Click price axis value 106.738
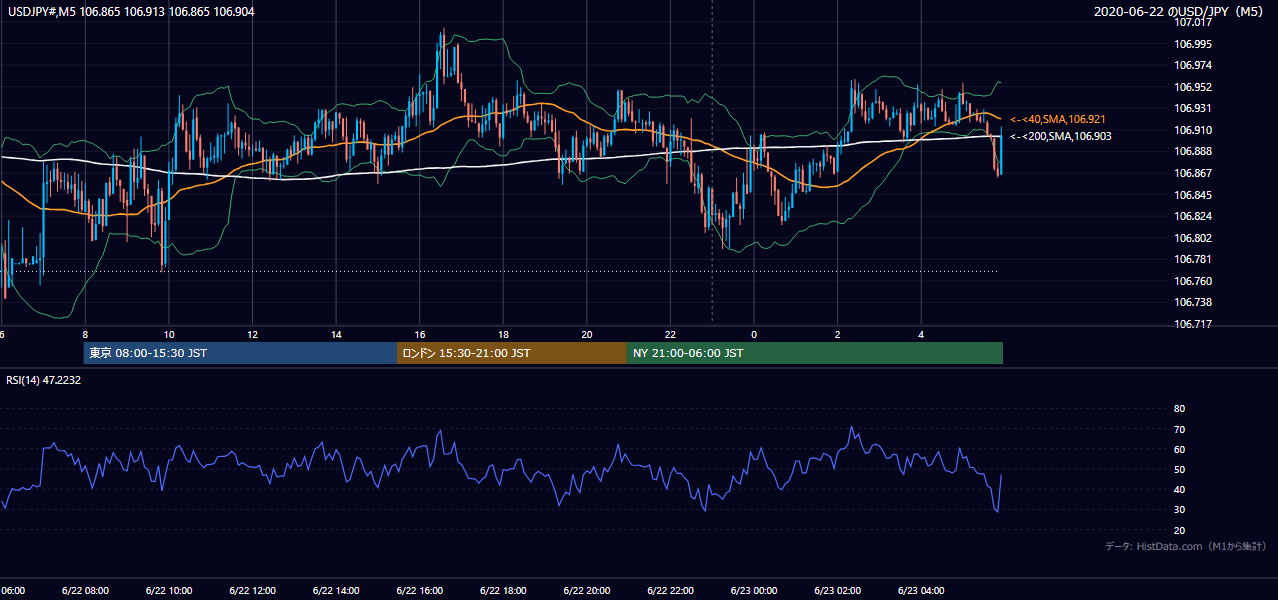 point(1192,302)
